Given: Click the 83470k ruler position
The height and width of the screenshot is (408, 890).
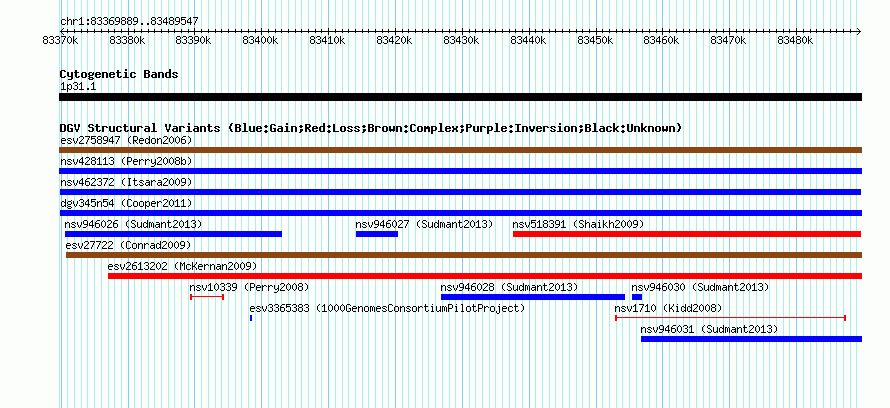Looking at the screenshot, I should (x=729, y=40).
